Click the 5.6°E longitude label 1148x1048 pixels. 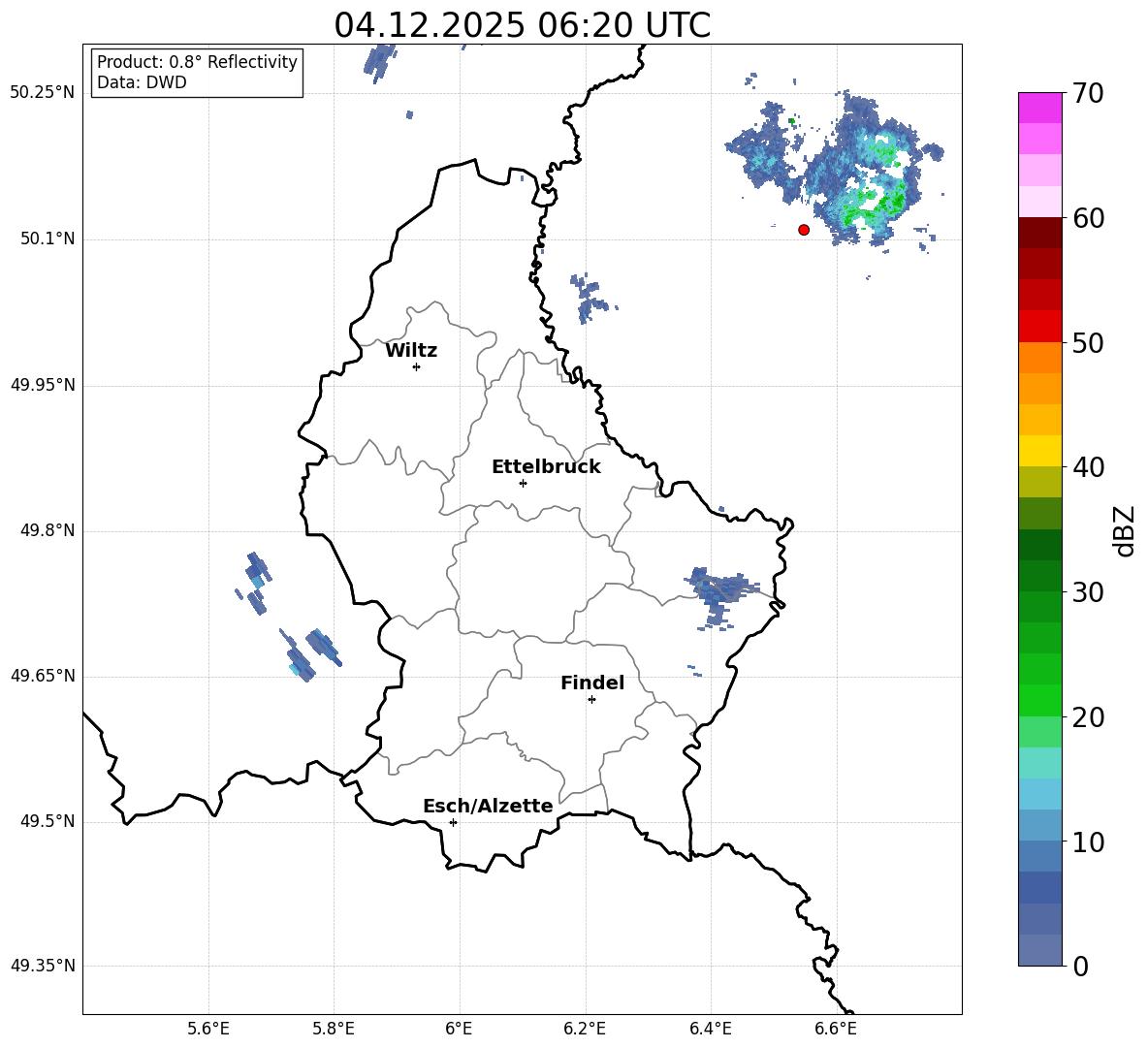point(208,1029)
